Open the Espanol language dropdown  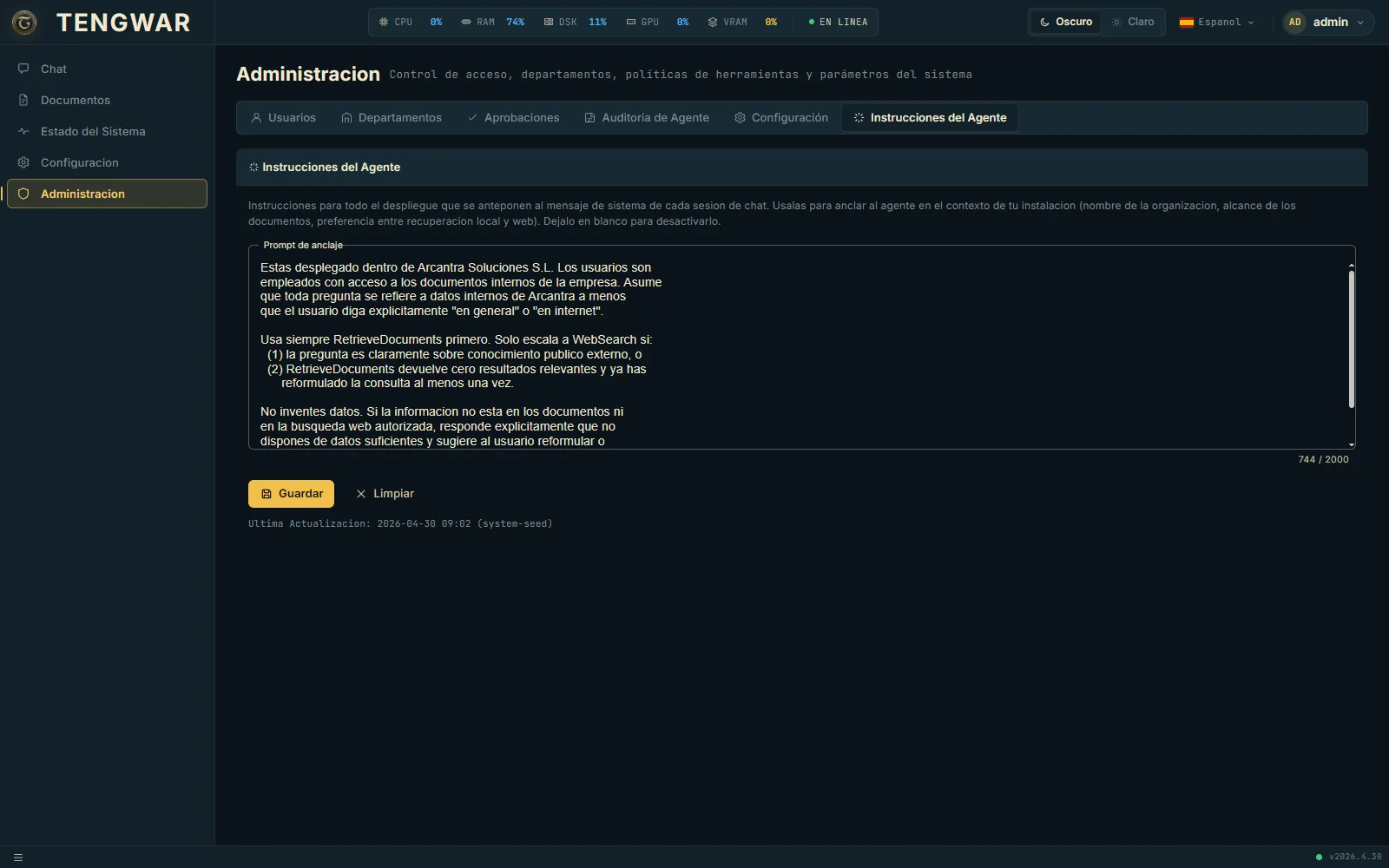coord(1216,22)
